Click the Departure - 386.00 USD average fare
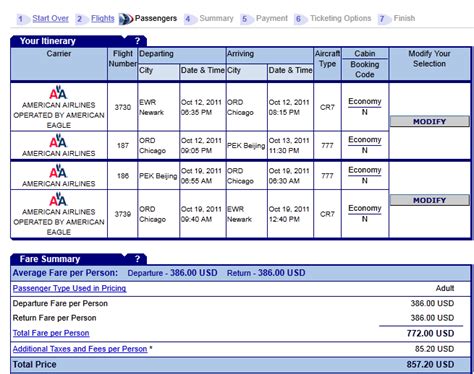 click(x=172, y=273)
